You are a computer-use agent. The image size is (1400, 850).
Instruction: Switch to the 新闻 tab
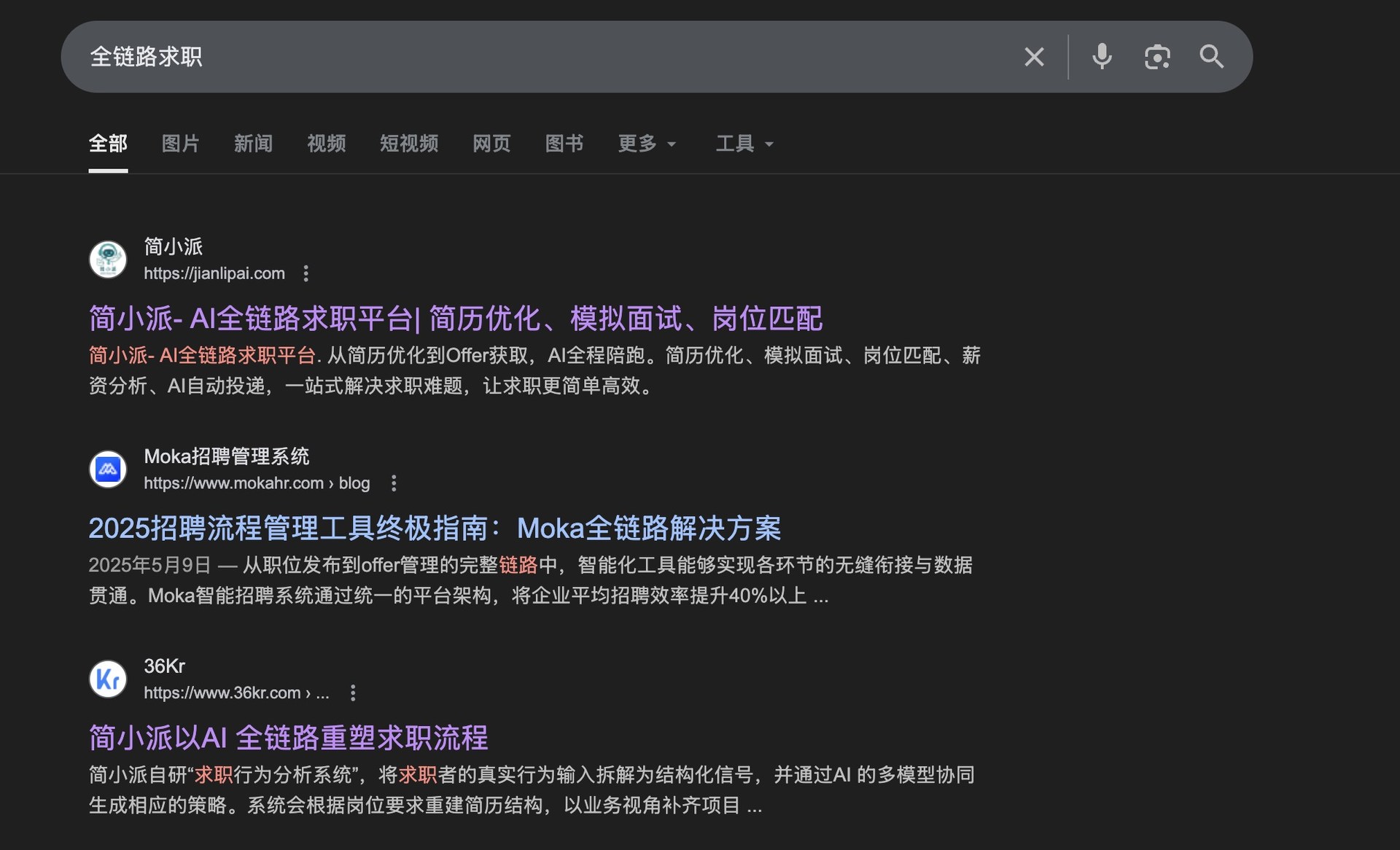253,144
